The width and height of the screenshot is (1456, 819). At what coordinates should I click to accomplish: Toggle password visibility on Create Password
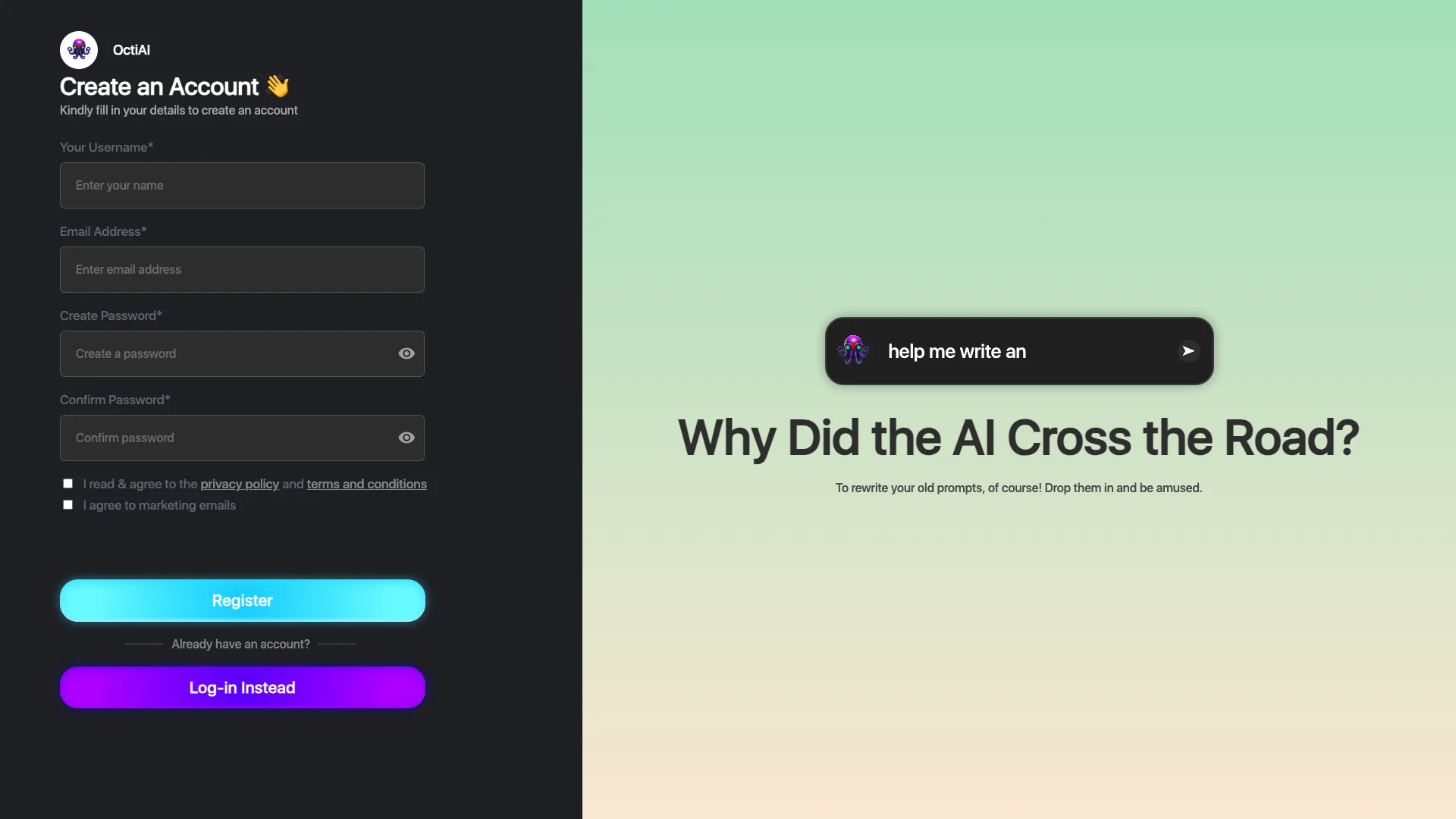click(406, 354)
